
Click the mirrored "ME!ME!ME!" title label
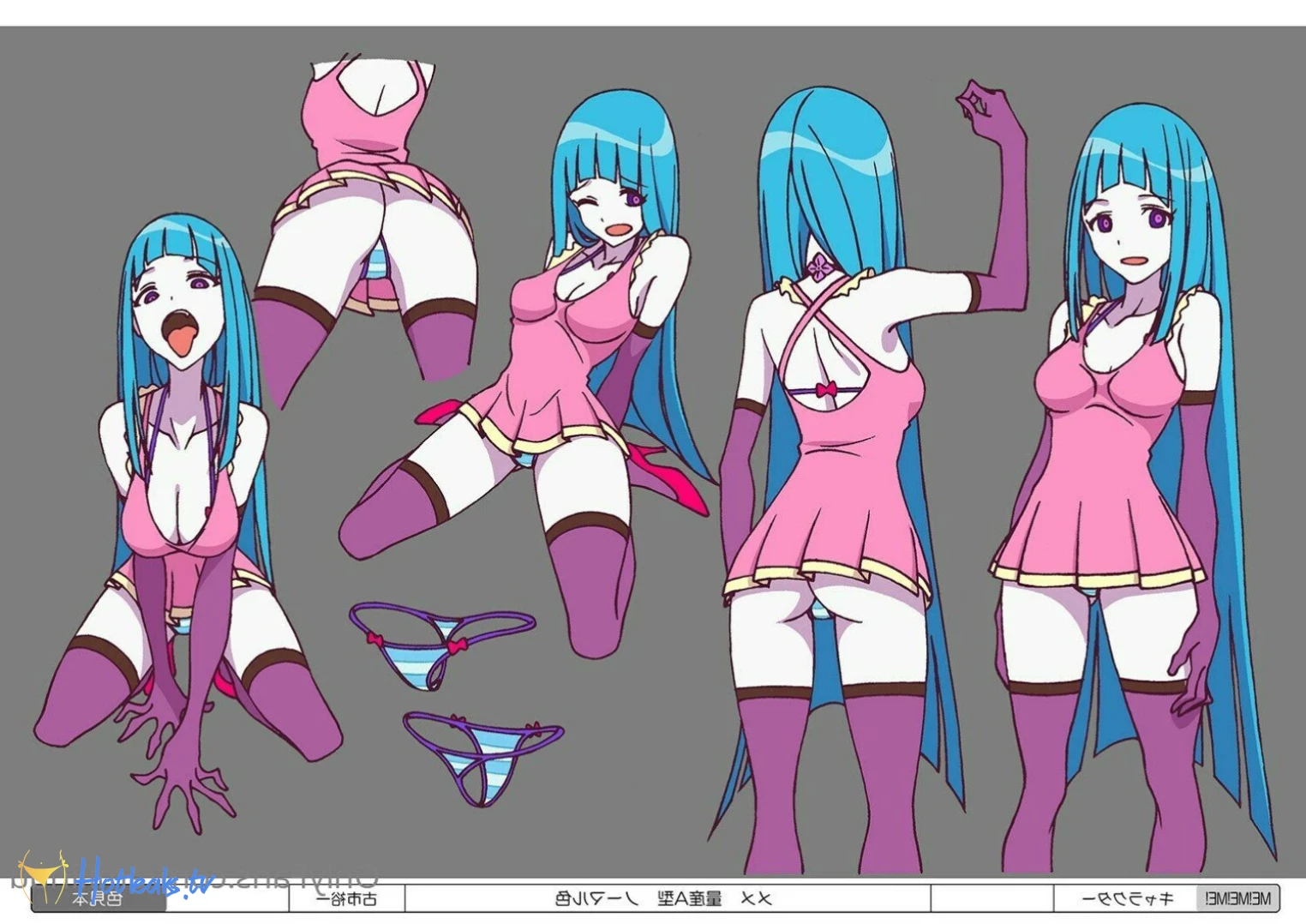point(1238,898)
